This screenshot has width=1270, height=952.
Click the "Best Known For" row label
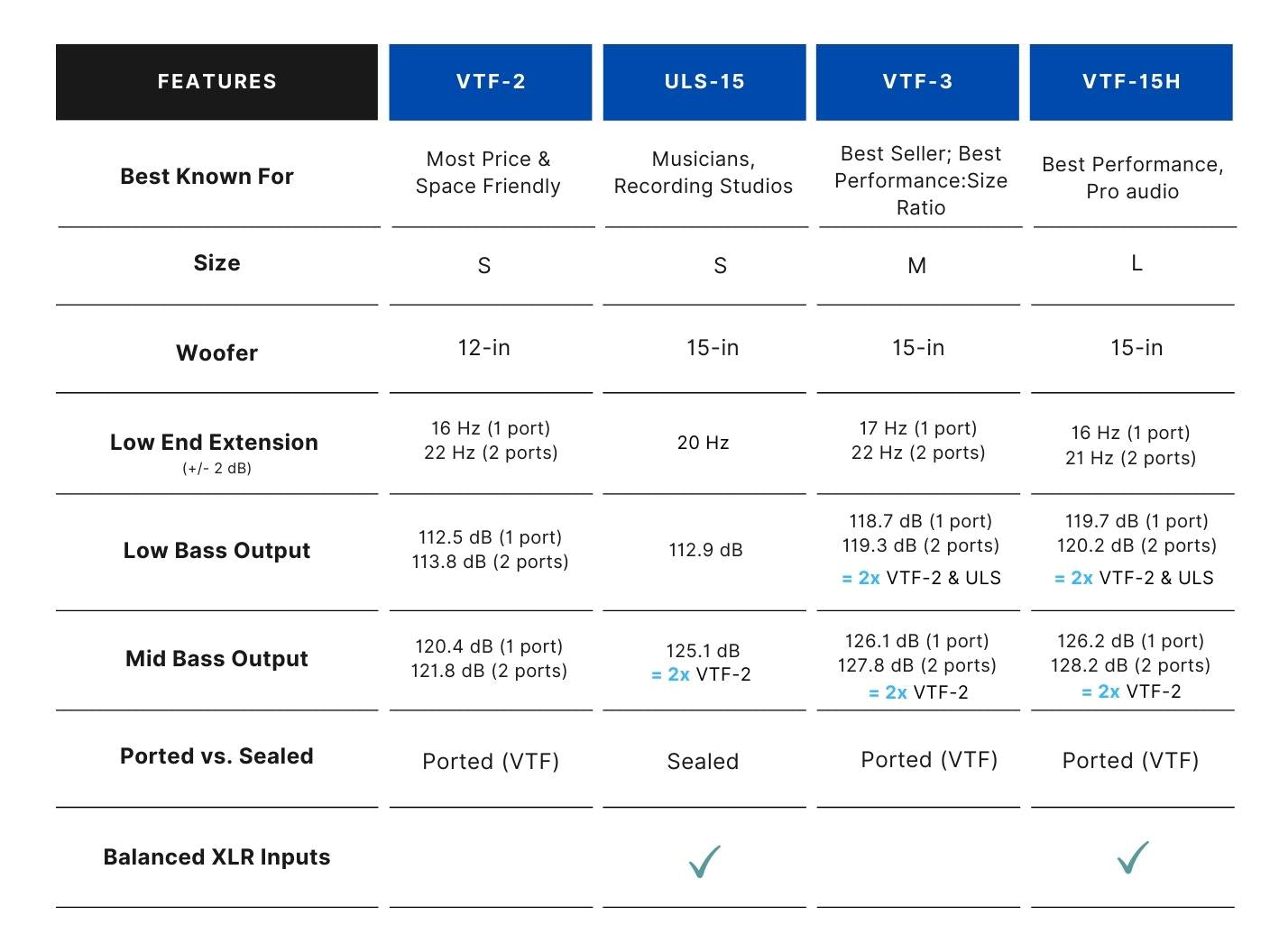click(207, 176)
